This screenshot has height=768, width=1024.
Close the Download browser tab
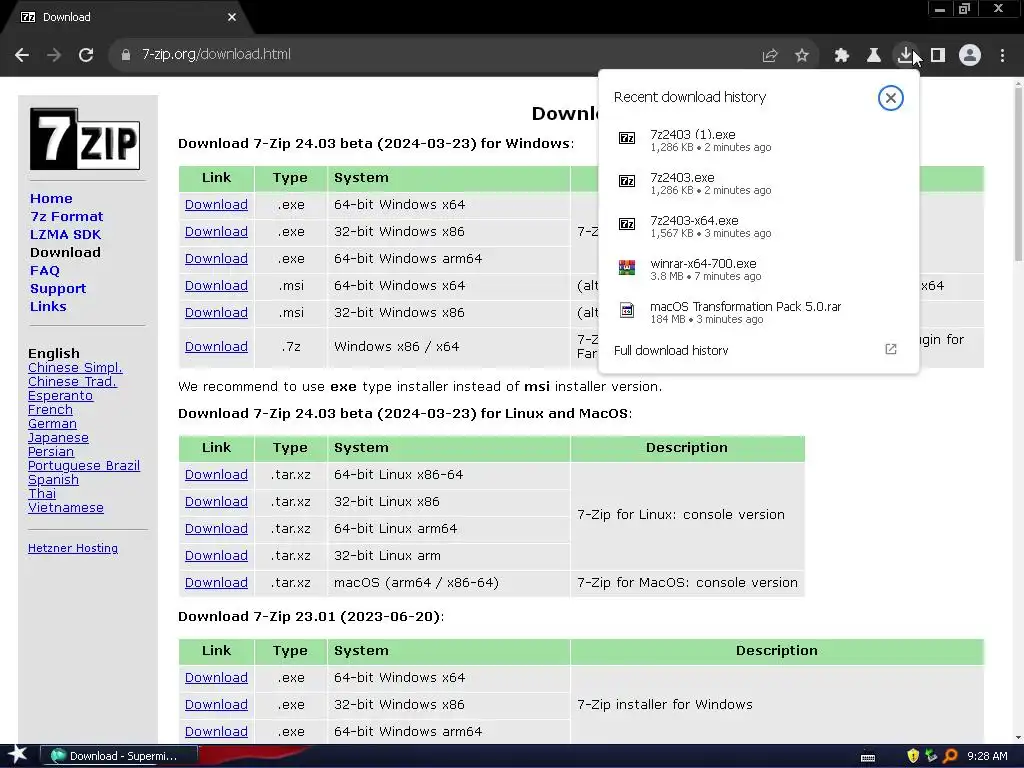point(232,17)
